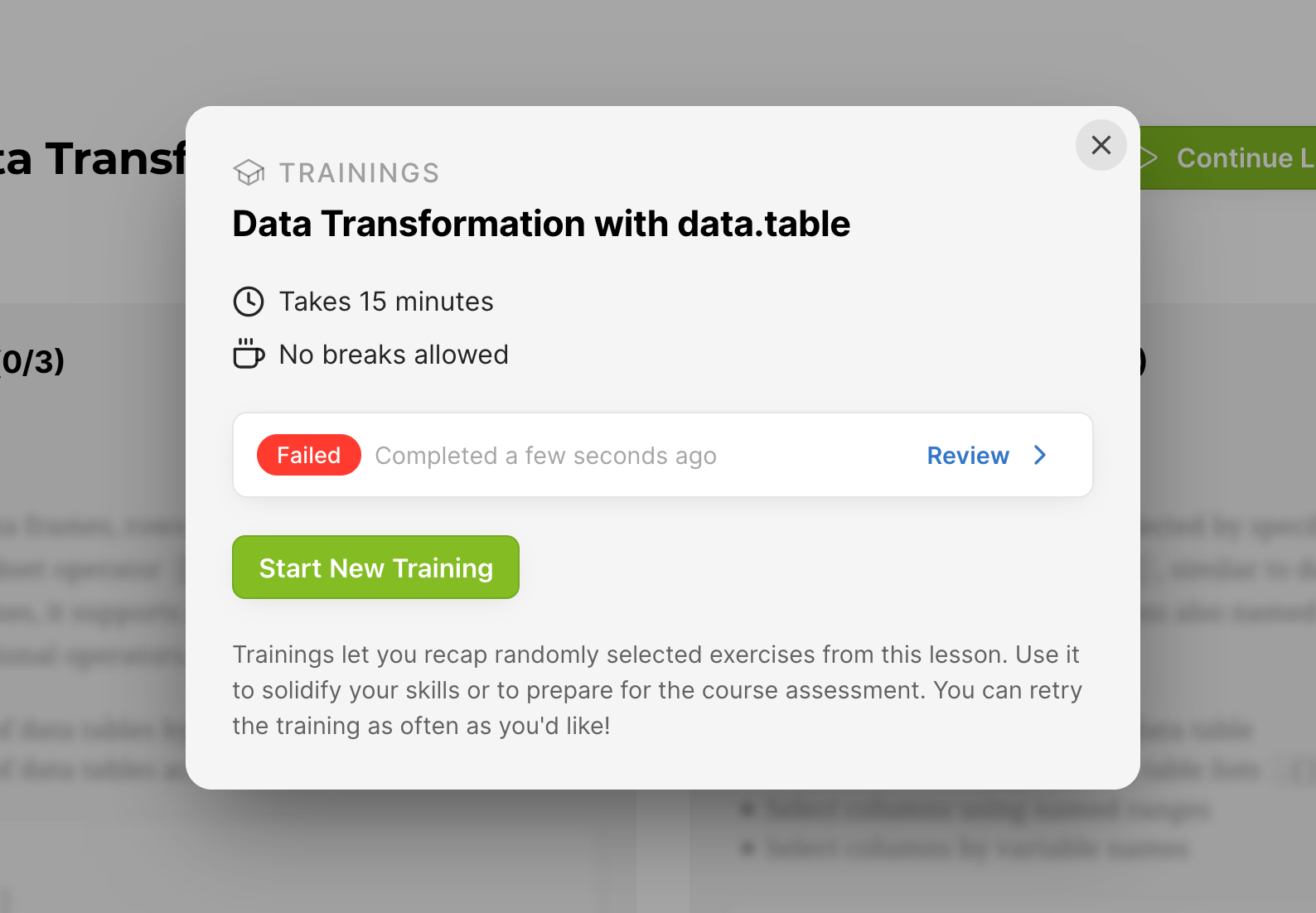This screenshot has width=1316, height=913.
Task: Click the No breaks allowed text
Action: pyautogui.click(x=394, y=355)
